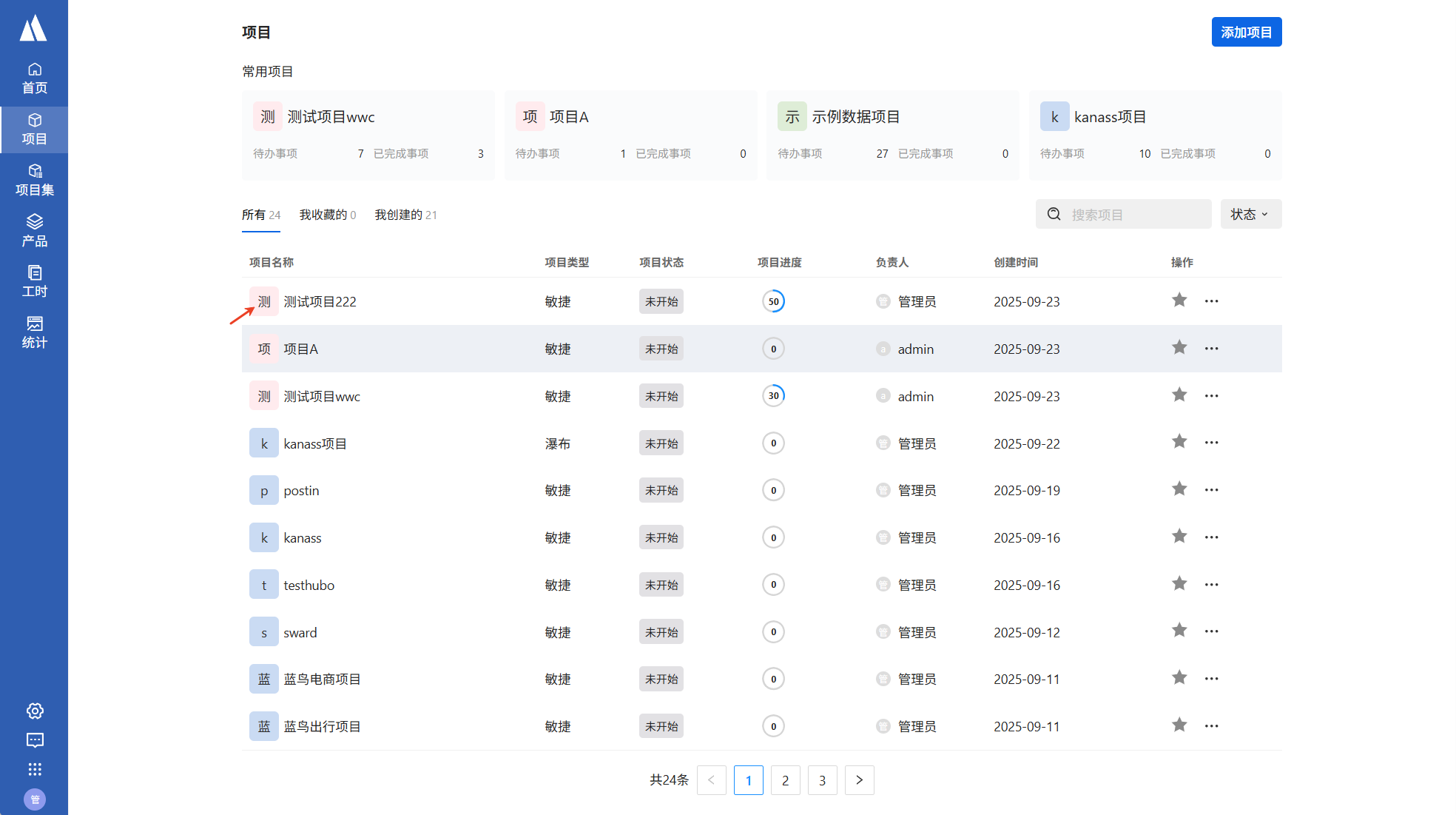Open project sward from the list
Screen dimensions: 1456x815
[x=300, y=632]
